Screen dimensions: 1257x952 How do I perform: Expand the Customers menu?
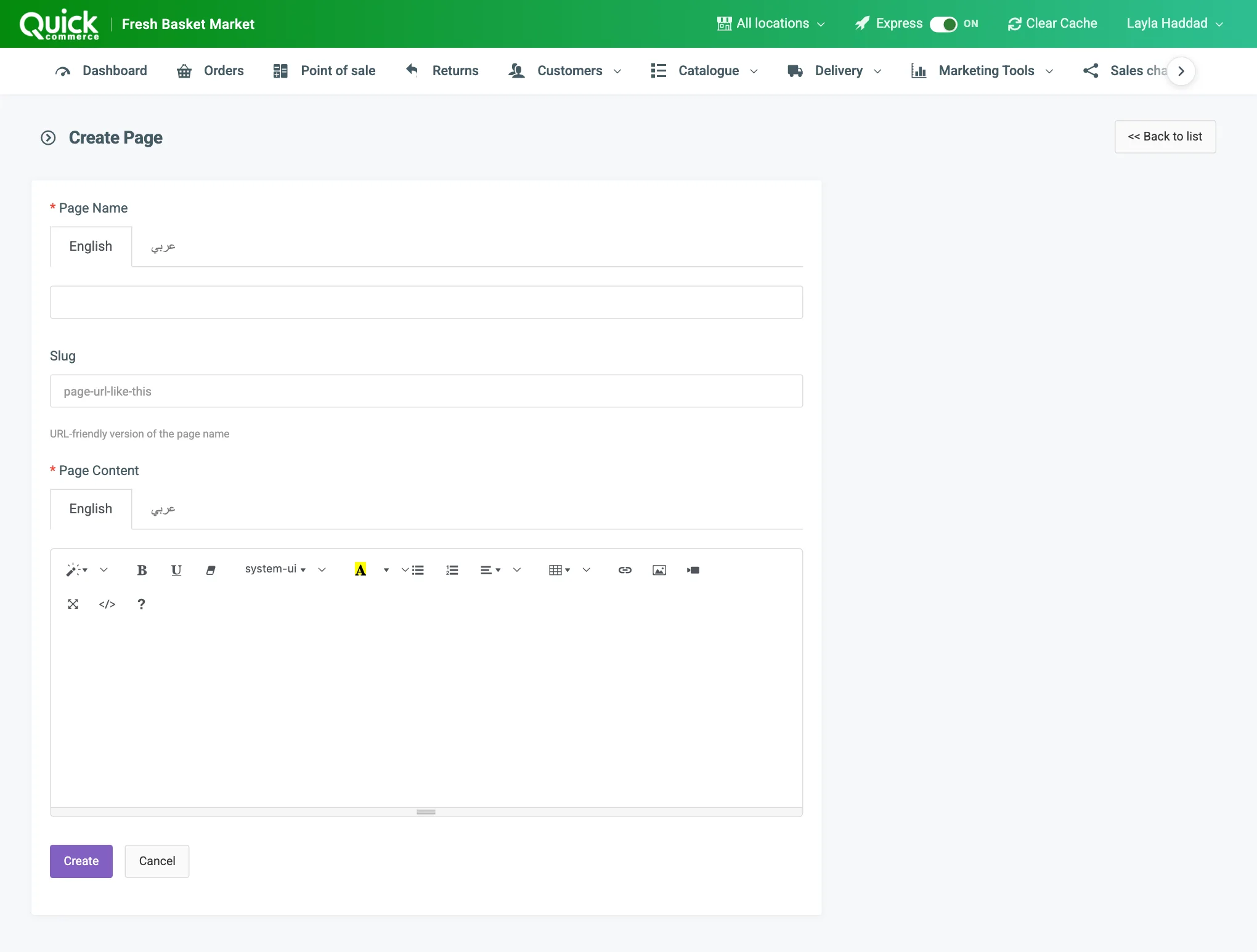click(x=564, y=71)
